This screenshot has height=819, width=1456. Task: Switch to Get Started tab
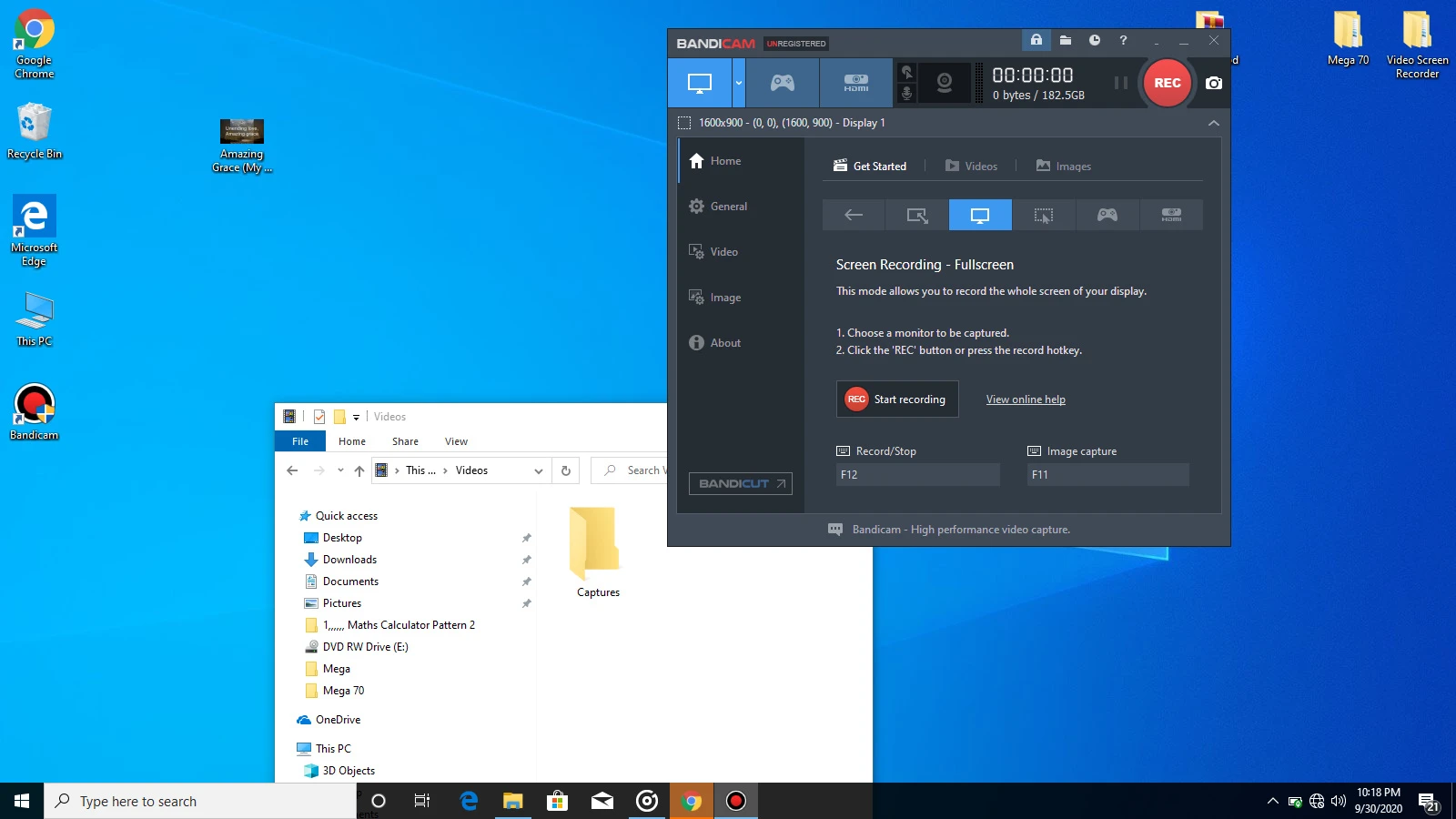[870, 167]
